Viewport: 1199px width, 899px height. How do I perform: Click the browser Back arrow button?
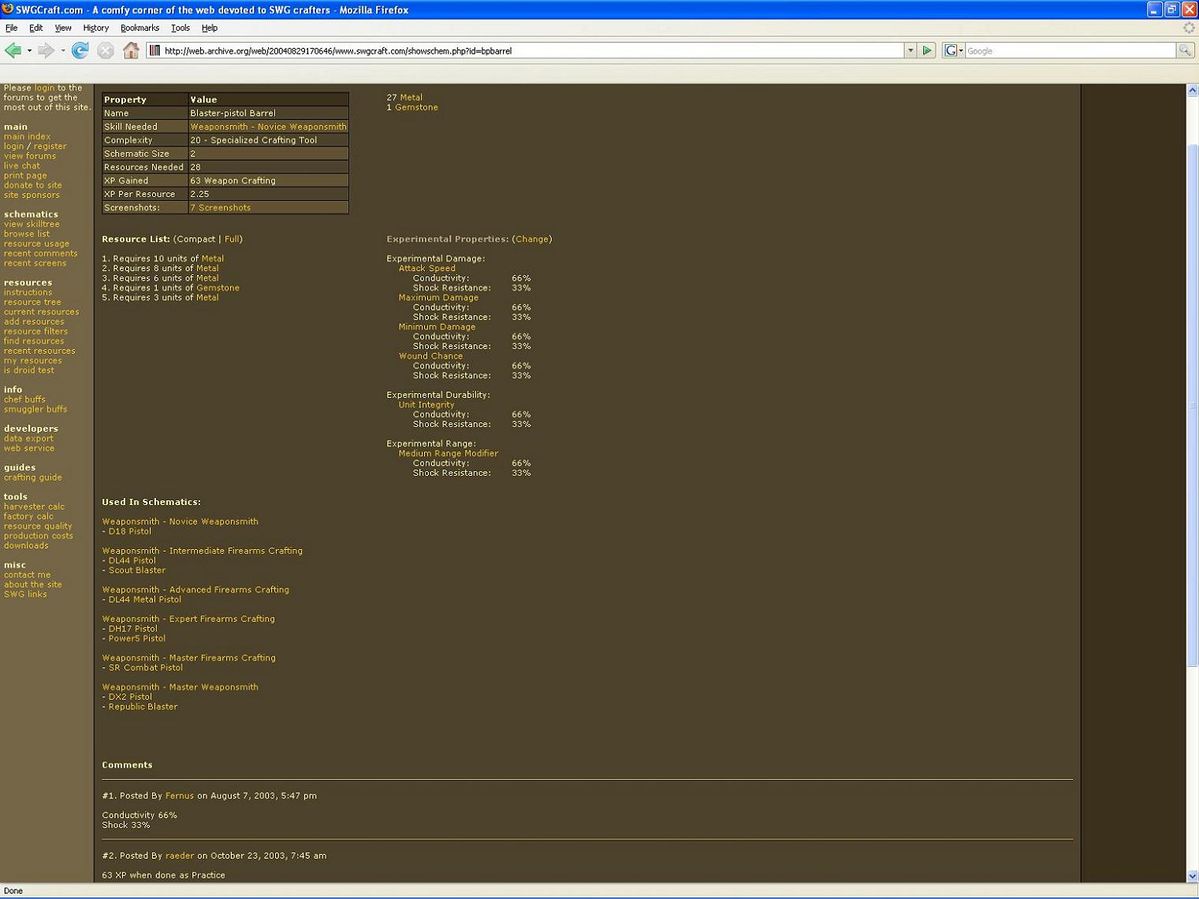pyautogui.click(x=13, y=50)
